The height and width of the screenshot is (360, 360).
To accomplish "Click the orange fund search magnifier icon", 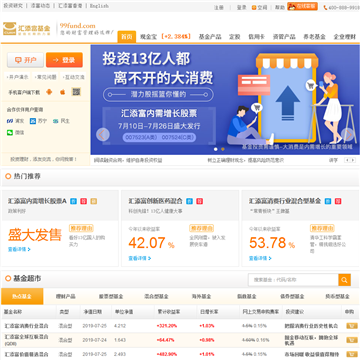I will pos(344,280).
